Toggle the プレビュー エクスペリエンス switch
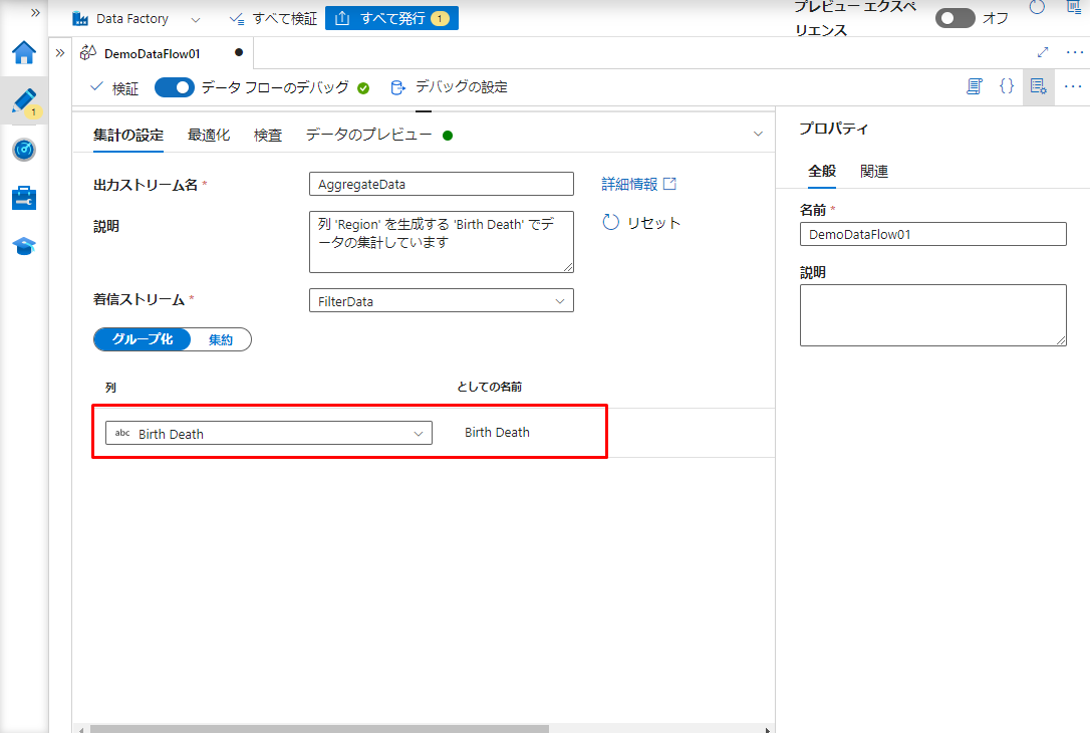The image size is (1090, 733). [954, 19]
